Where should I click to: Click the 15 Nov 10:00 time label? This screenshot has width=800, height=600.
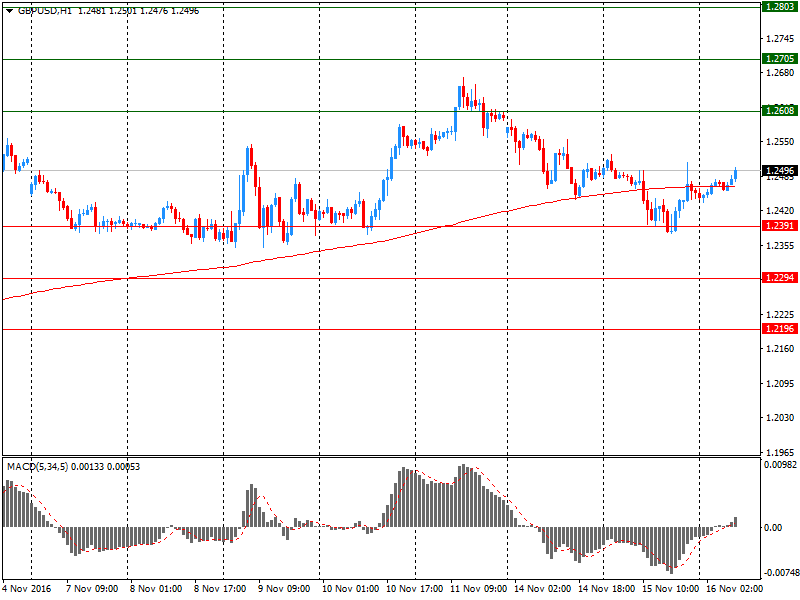tap(670, 589)
